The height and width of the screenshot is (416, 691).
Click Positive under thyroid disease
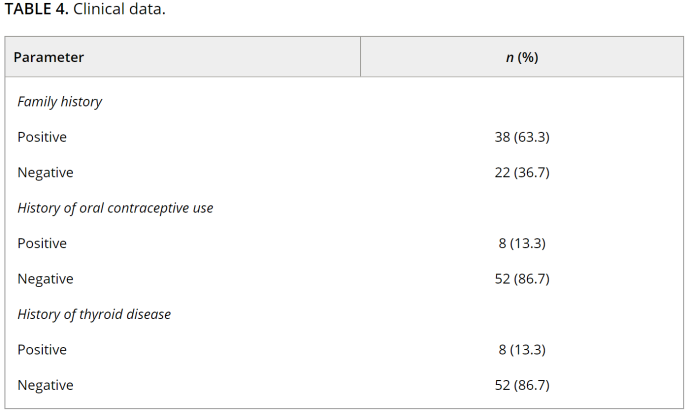click(42, 349)
